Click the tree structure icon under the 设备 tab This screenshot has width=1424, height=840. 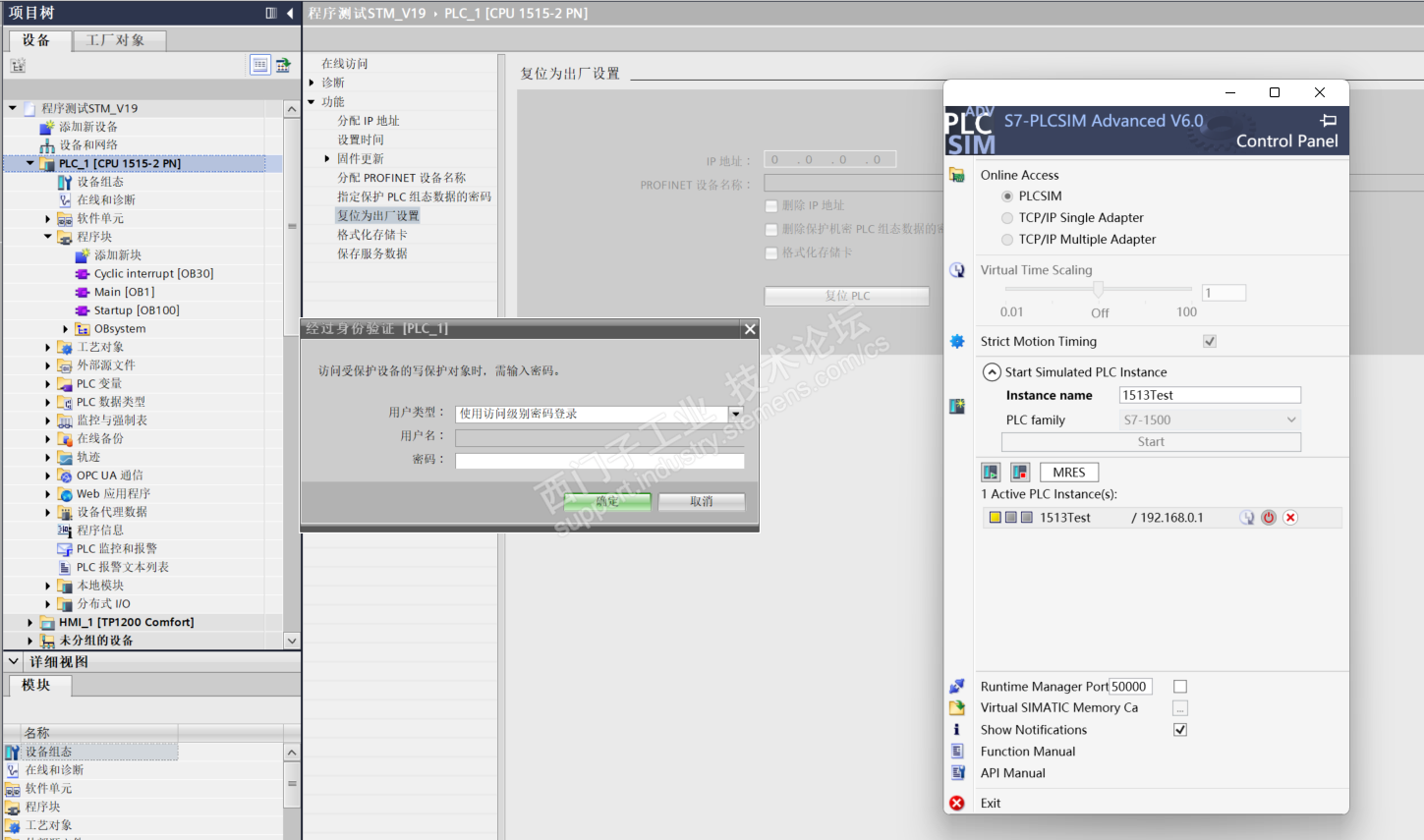[17, 66]
